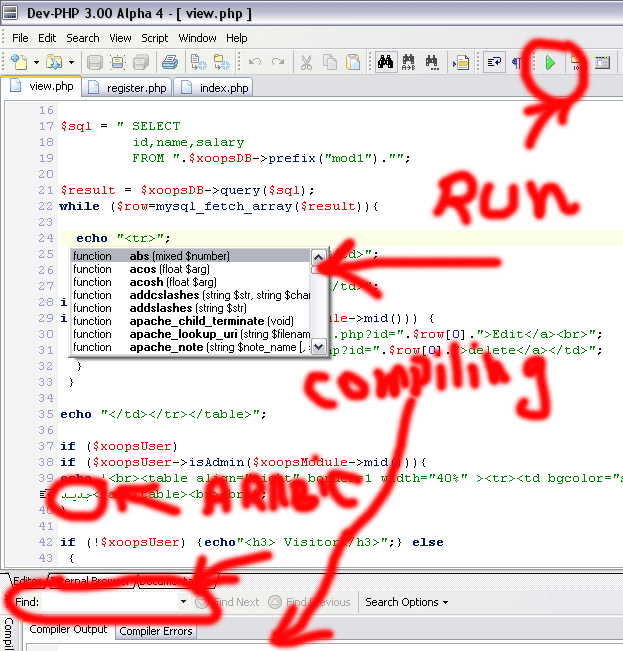
Task: Switch to the index.php tab
Action: (214, 88)
